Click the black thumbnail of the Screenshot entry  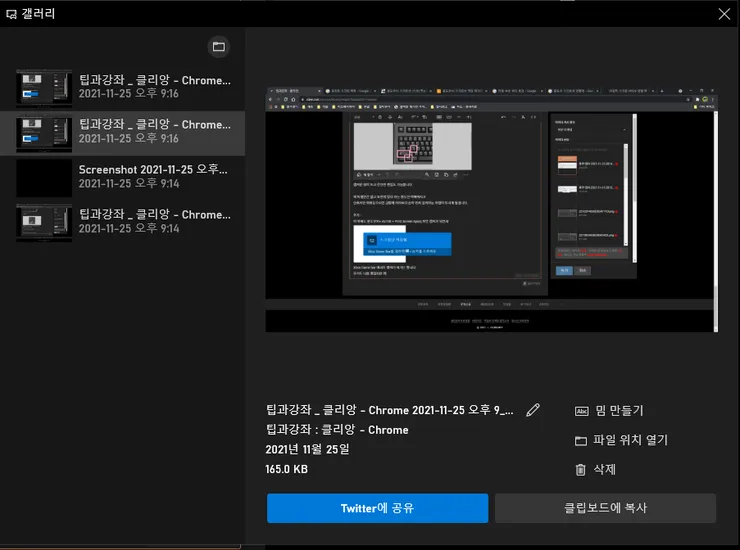pos(44,178)
